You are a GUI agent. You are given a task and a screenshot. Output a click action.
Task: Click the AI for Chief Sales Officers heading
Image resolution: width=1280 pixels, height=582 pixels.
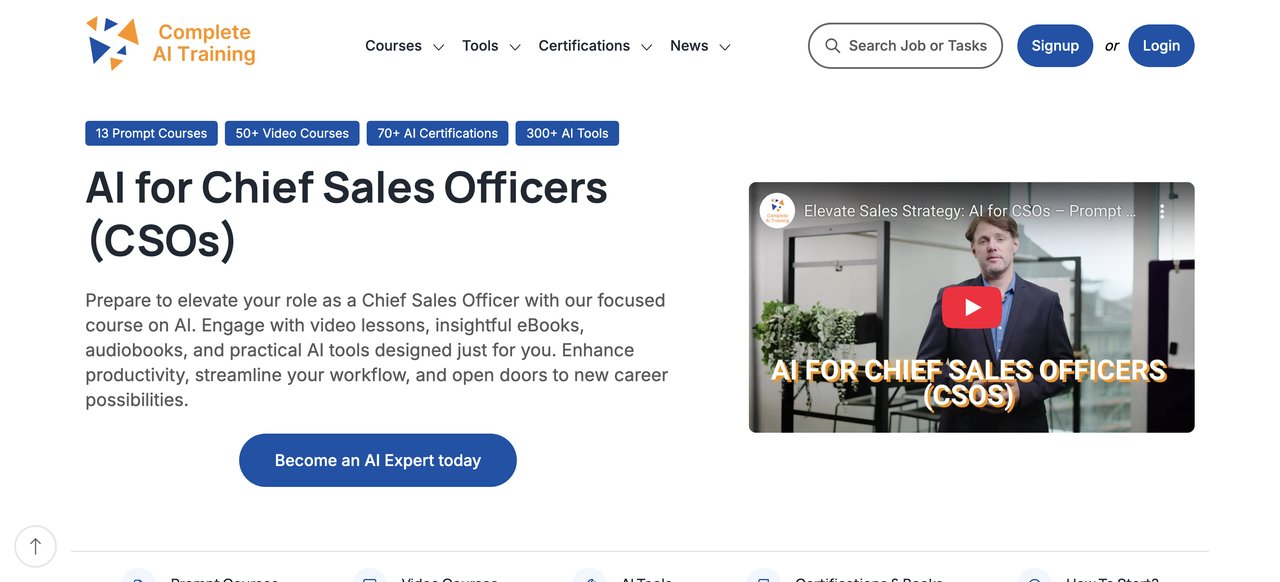(x=347, y=214)
